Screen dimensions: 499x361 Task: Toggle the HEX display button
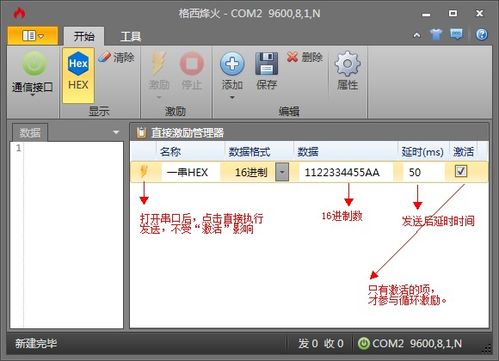(78, 75)
